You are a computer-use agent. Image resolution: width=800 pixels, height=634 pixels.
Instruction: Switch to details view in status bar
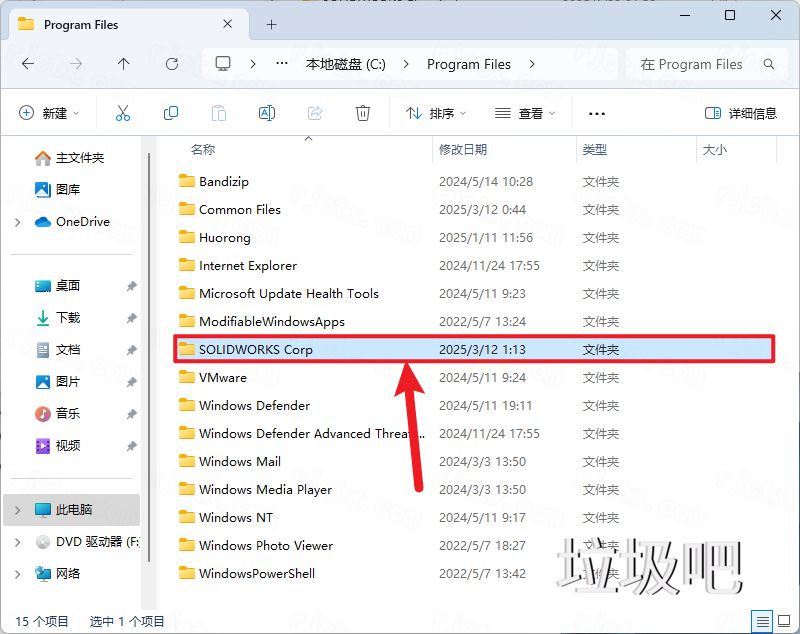761,621
